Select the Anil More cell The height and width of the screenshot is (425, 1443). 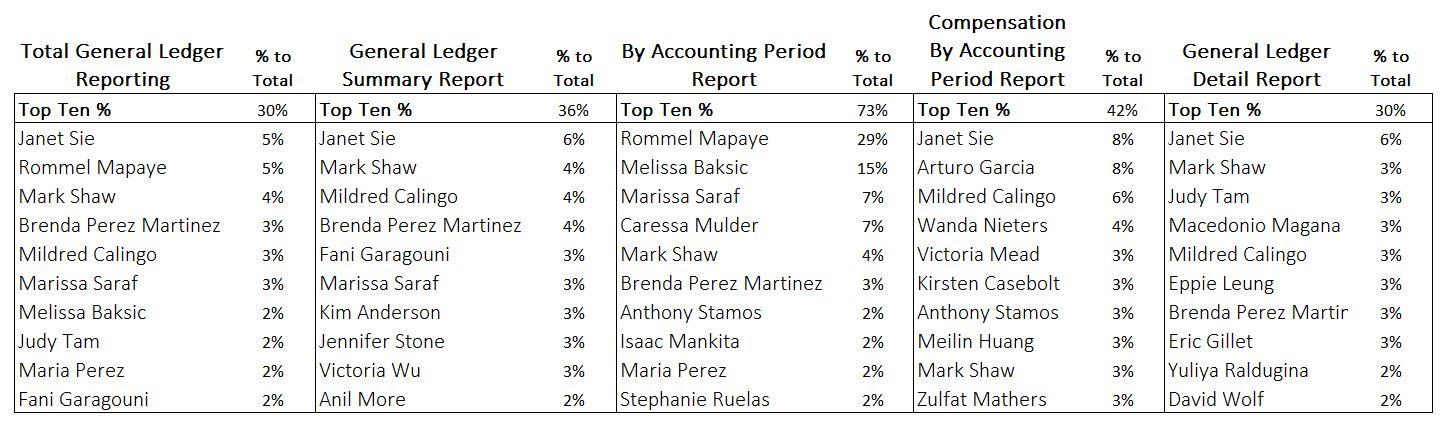[x=363, y=400]
